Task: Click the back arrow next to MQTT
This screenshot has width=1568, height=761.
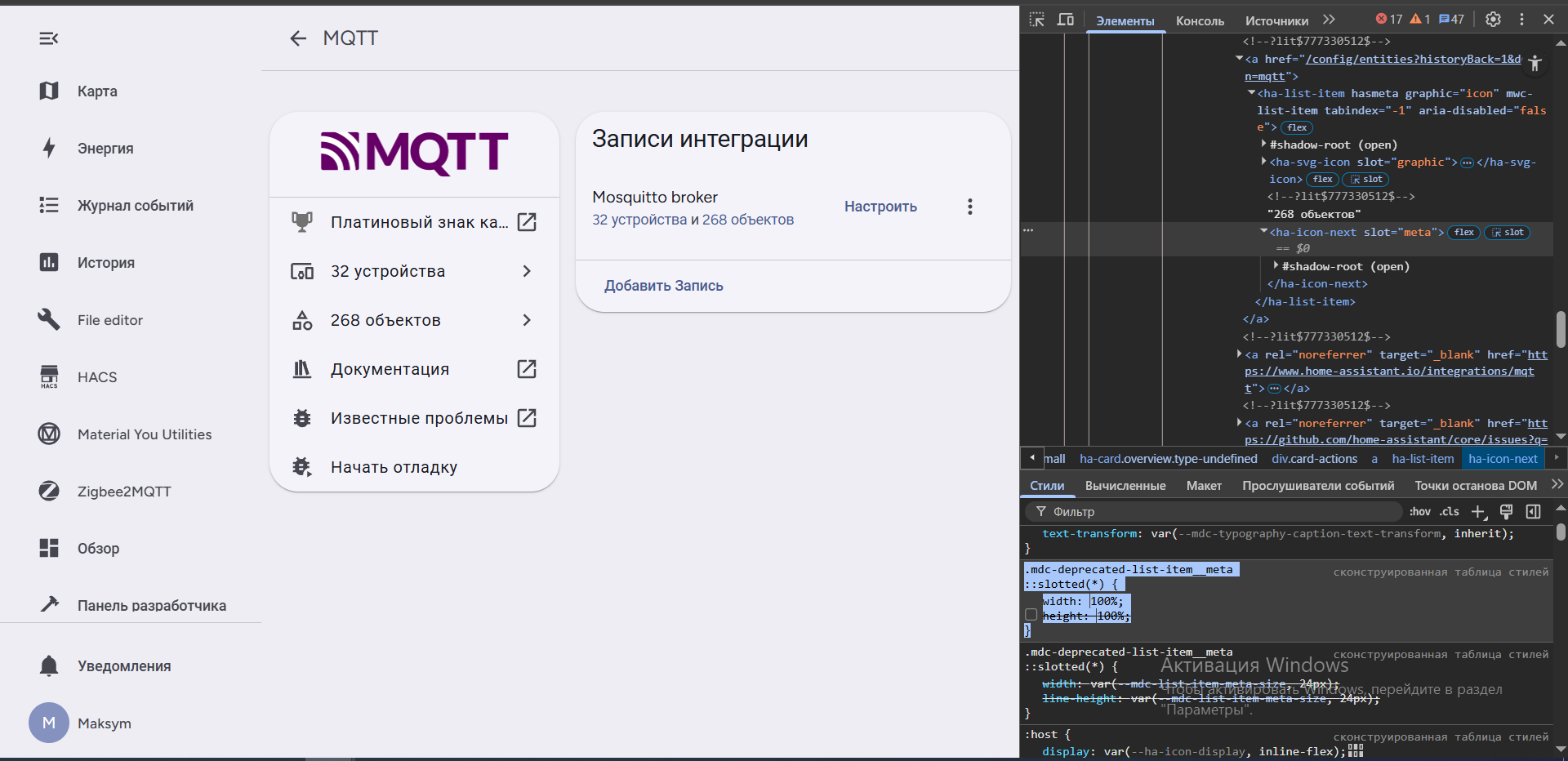Action: 298,38
